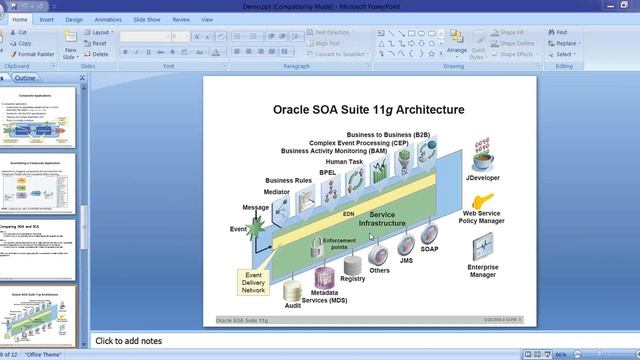This screenshot has width=640, height=360.
Task: Reset the slide formatting
Action: tap(96, 43)
